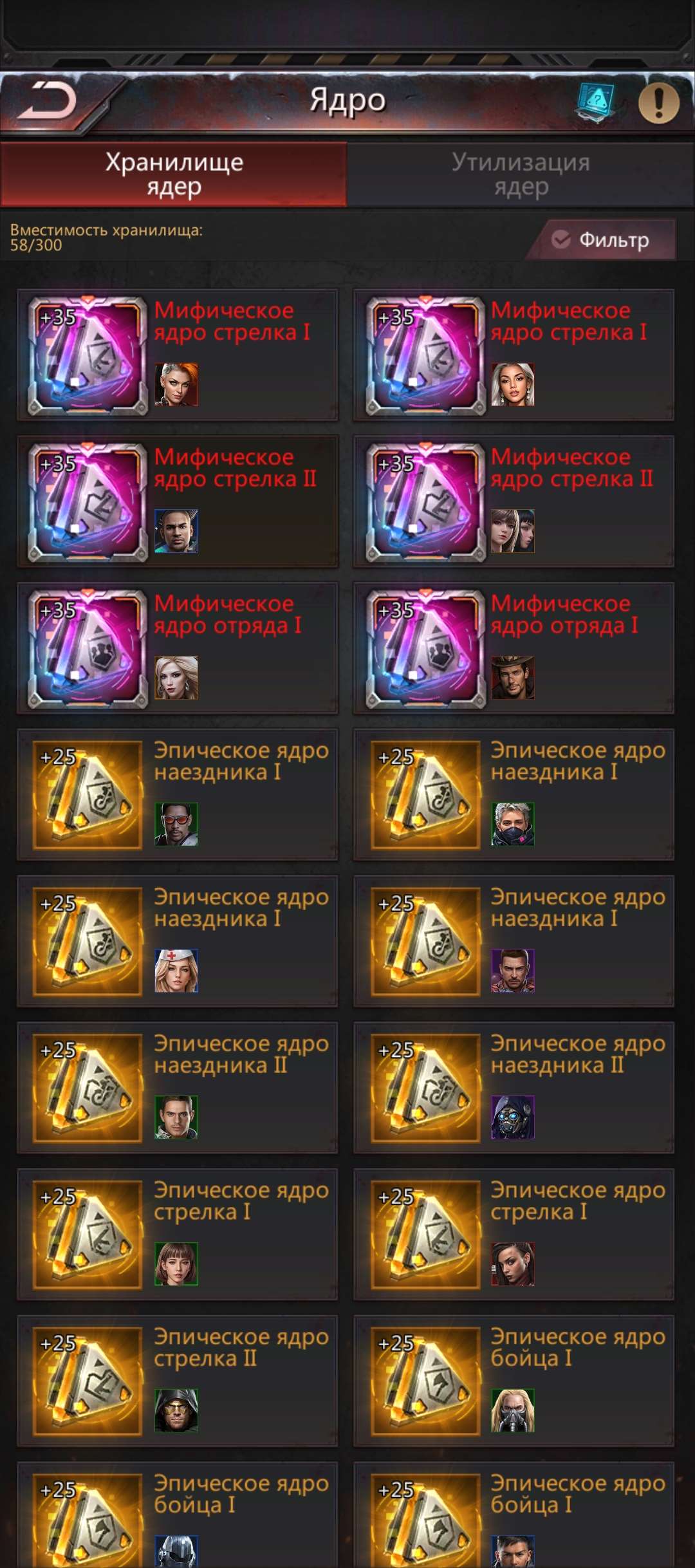Select mythic shooter core II with twin girls portrait
Image resolution: width=695 pixels, height=1568 pixels.
(x=514, y=501)
